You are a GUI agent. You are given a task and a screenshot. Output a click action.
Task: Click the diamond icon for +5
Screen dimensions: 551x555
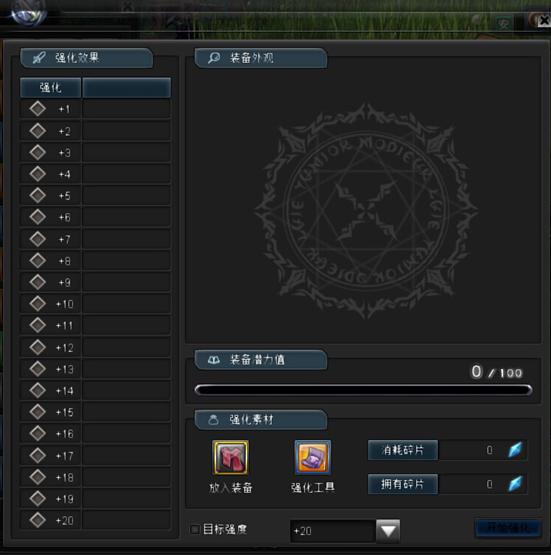point(38,195)
